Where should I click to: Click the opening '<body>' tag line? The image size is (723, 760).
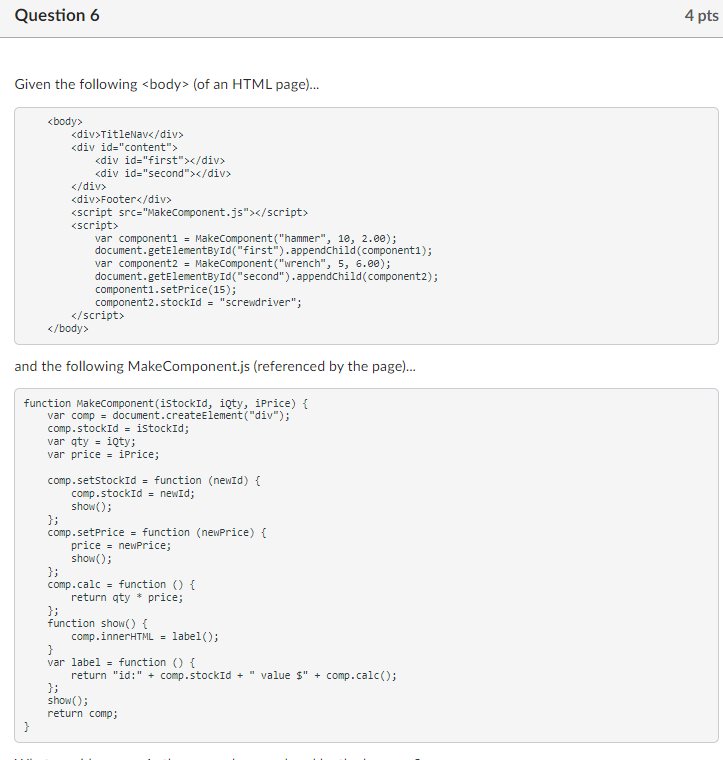point(65,121)
